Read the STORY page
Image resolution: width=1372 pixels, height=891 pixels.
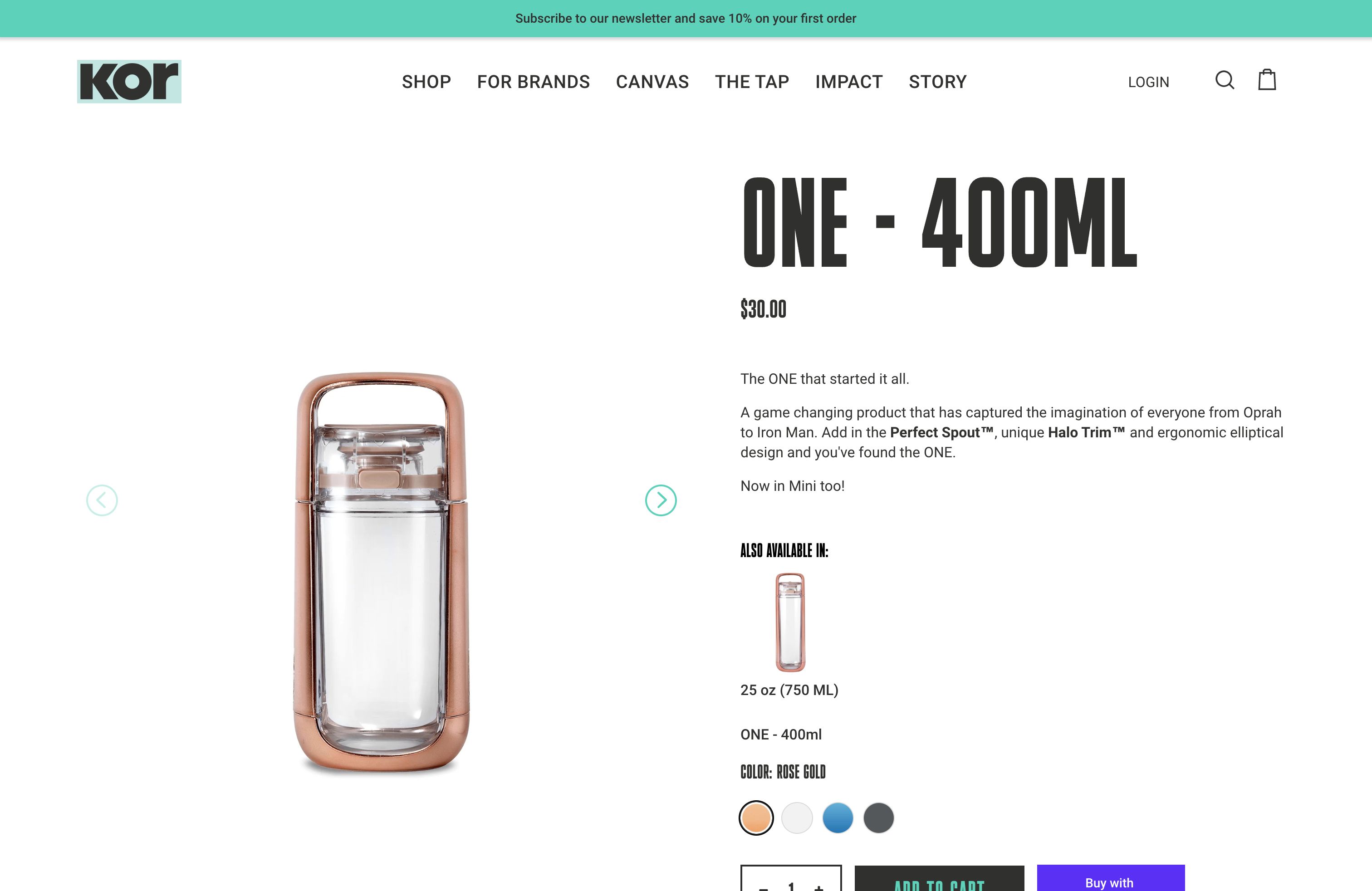click(937, 82)
